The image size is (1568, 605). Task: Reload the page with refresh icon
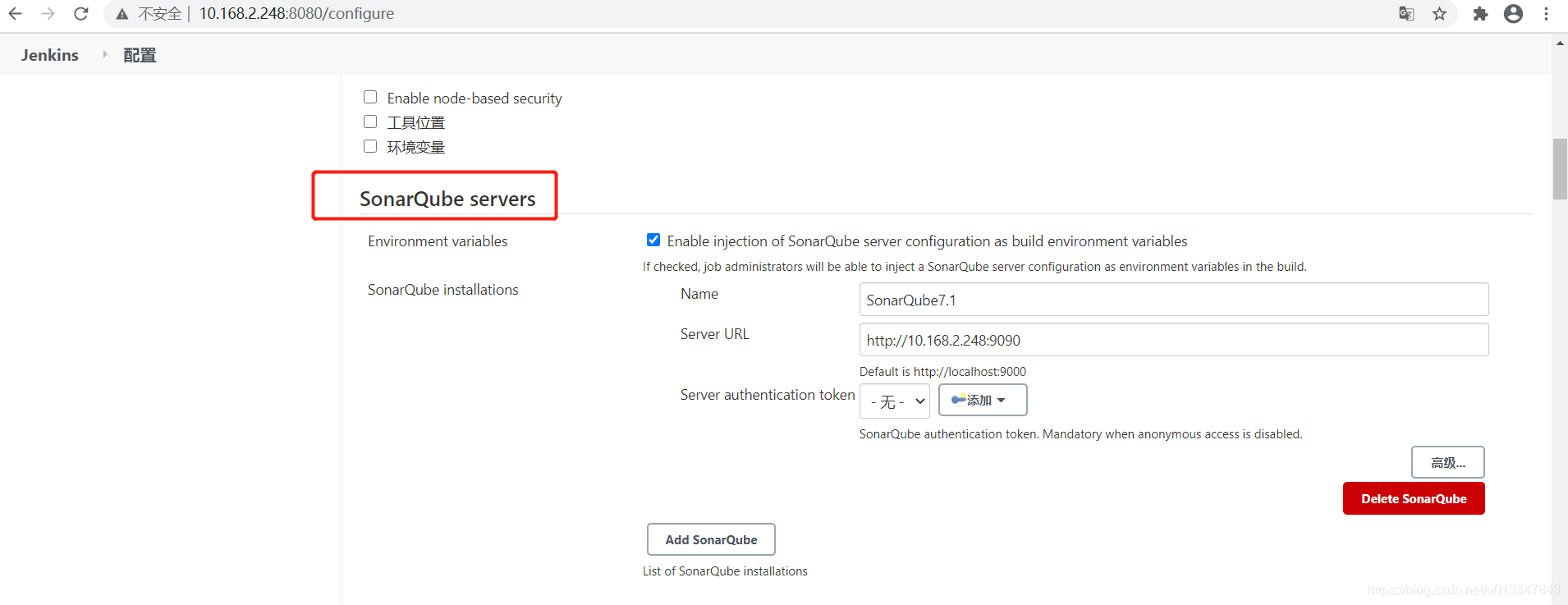coord(80,13)
